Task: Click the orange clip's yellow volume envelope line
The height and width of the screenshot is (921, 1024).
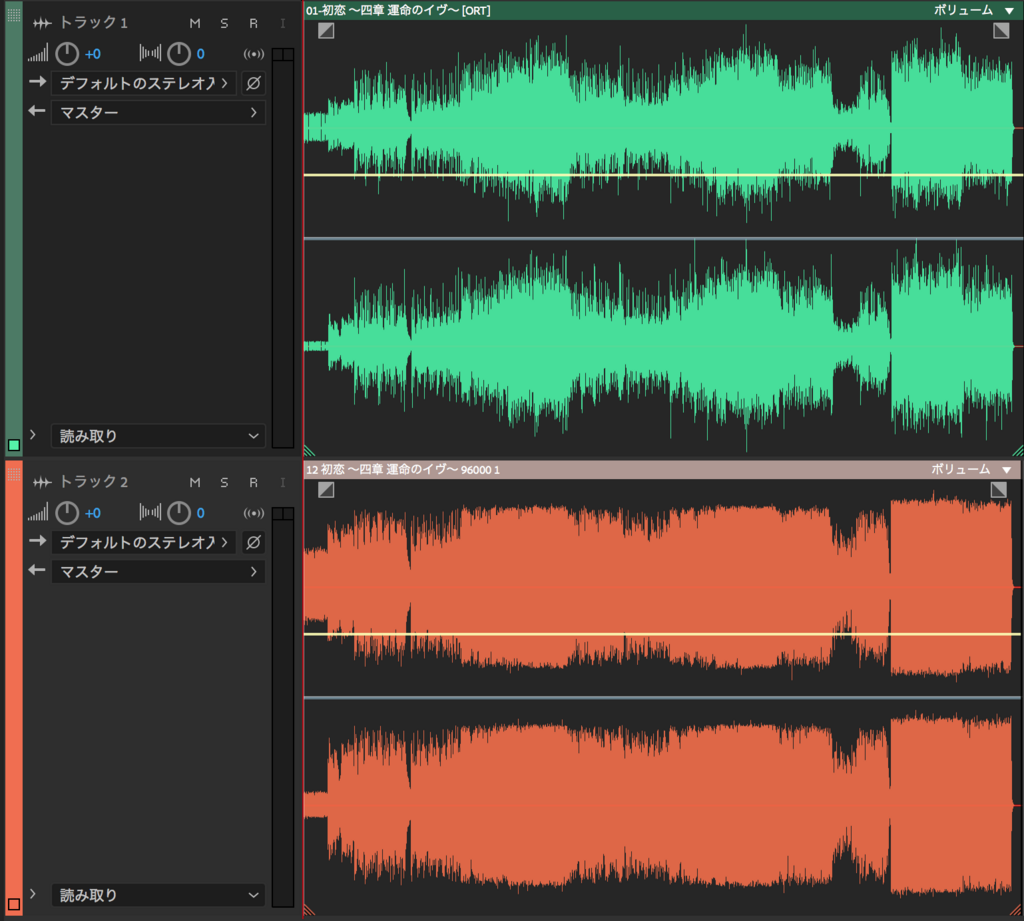Action: point(663,634)
